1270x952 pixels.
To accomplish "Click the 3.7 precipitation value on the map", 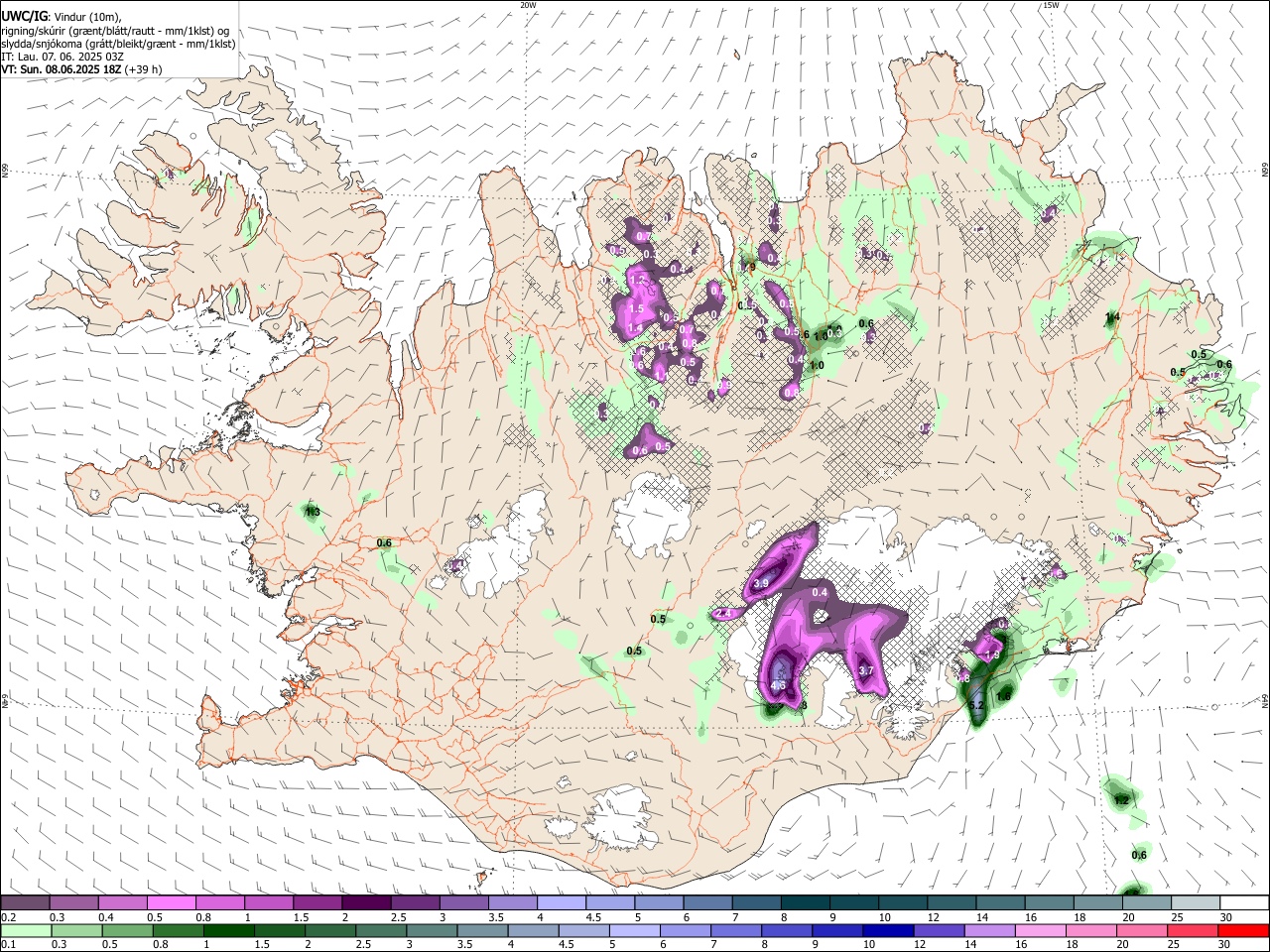I will pyautogui.click(x=865, y=671).
